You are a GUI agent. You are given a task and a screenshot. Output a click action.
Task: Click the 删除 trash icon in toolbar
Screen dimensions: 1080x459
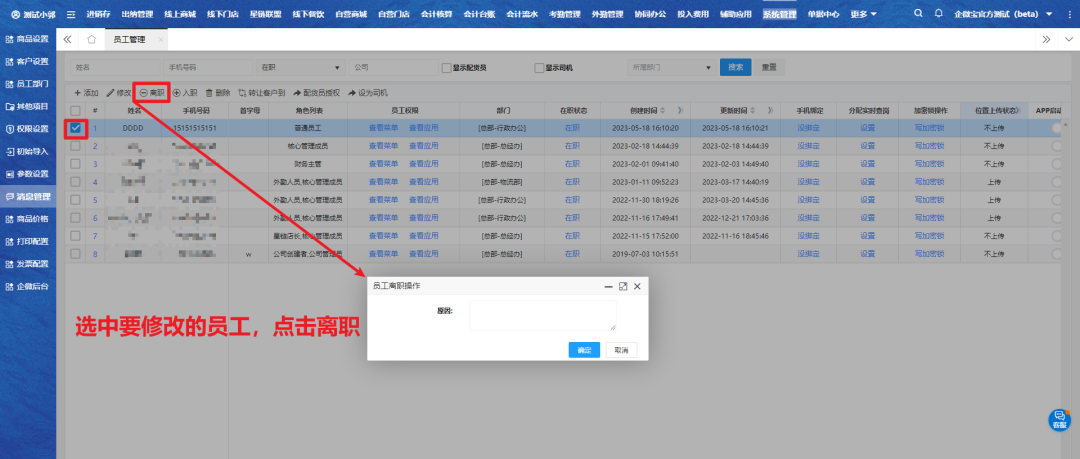[217, 92]
